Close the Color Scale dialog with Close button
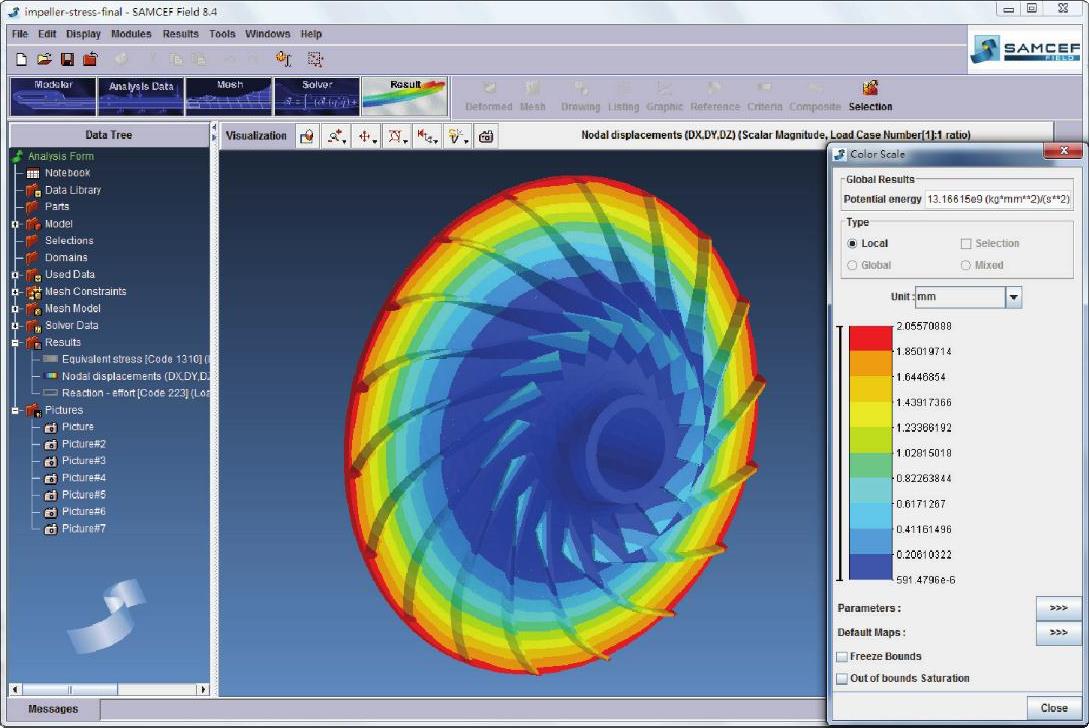 1053,708
